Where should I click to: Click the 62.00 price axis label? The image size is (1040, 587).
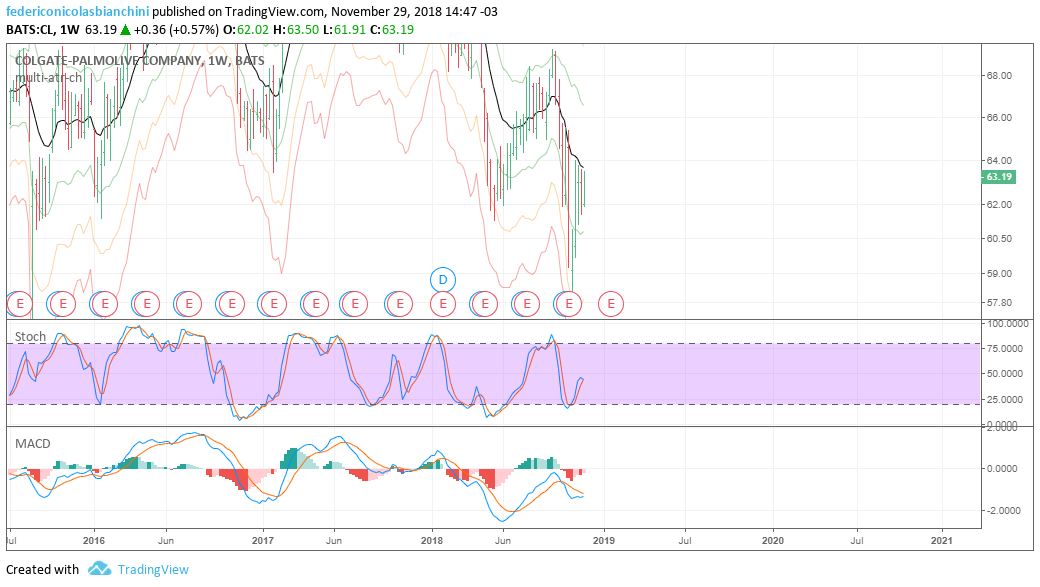point(1000,204)
